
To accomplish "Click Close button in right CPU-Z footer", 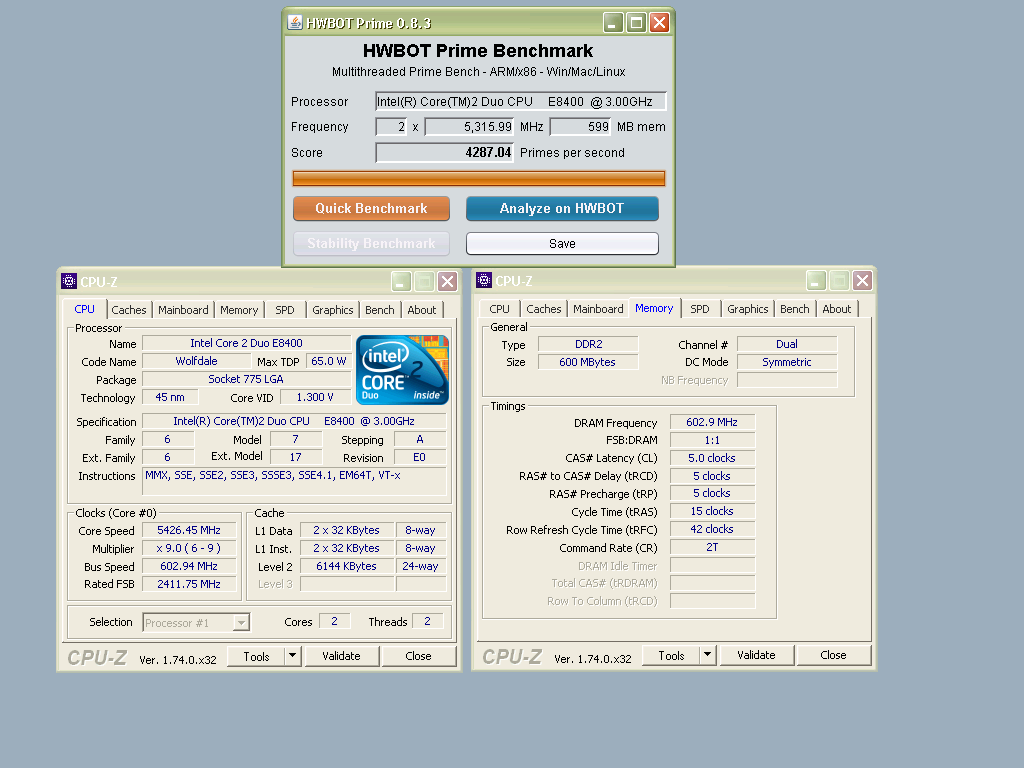I will (833, 656).
